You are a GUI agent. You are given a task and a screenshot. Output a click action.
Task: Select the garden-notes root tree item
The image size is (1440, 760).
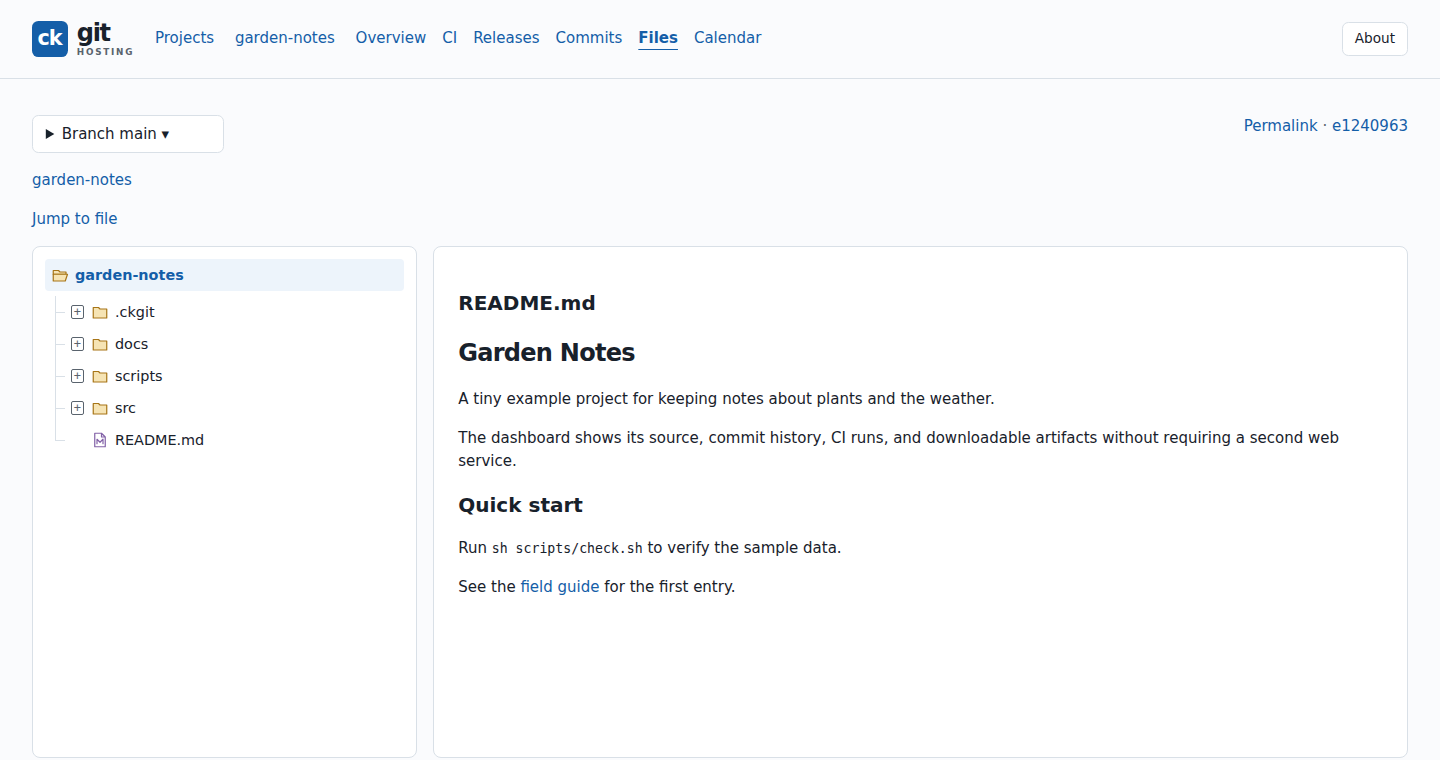224,275
